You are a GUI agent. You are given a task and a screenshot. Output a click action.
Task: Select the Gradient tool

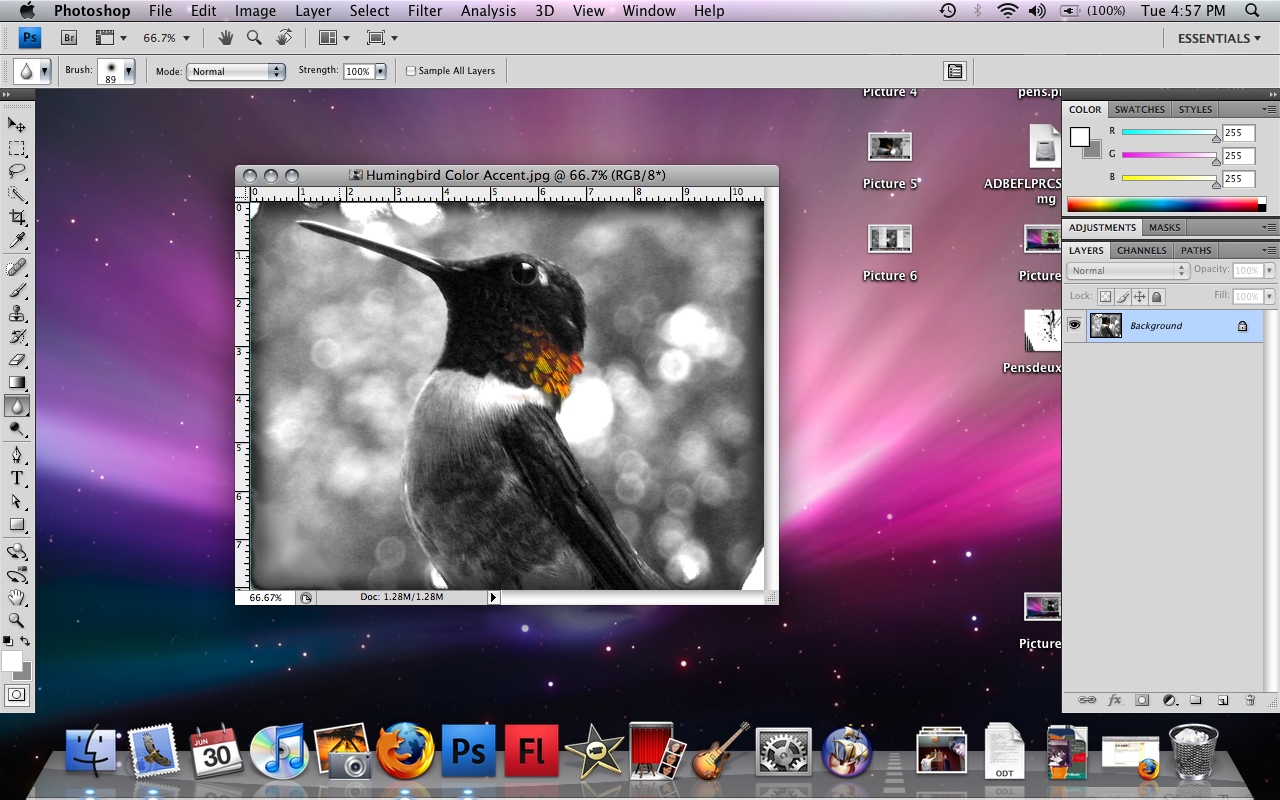pyautogui.click(x=17, y=383)
